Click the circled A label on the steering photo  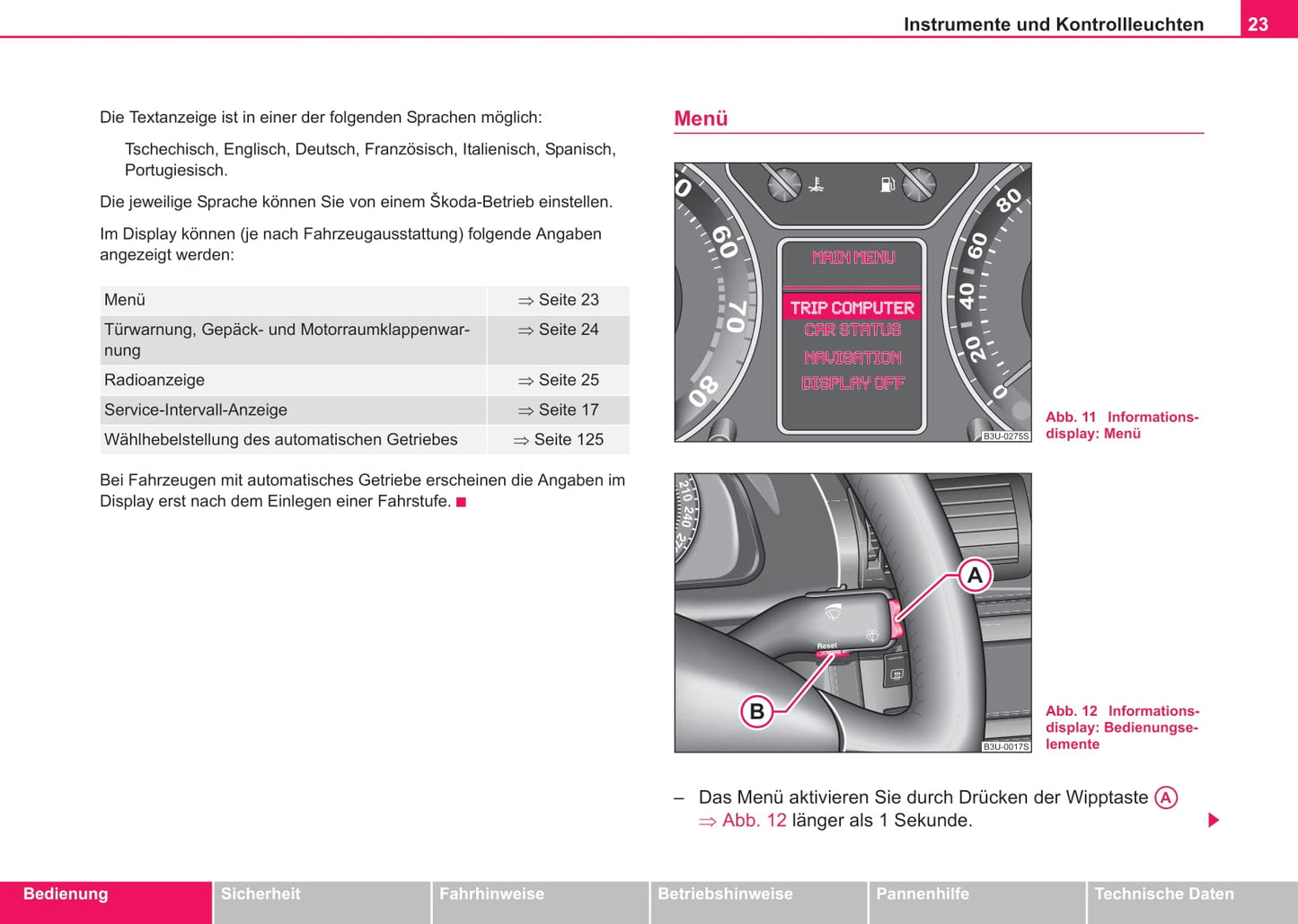(x=975, y=575)
